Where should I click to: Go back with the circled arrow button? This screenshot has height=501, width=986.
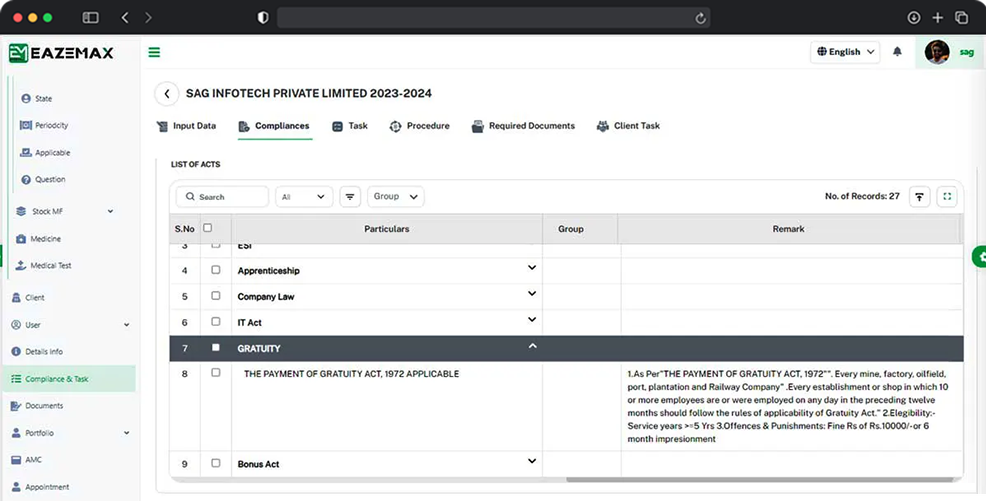167,94
